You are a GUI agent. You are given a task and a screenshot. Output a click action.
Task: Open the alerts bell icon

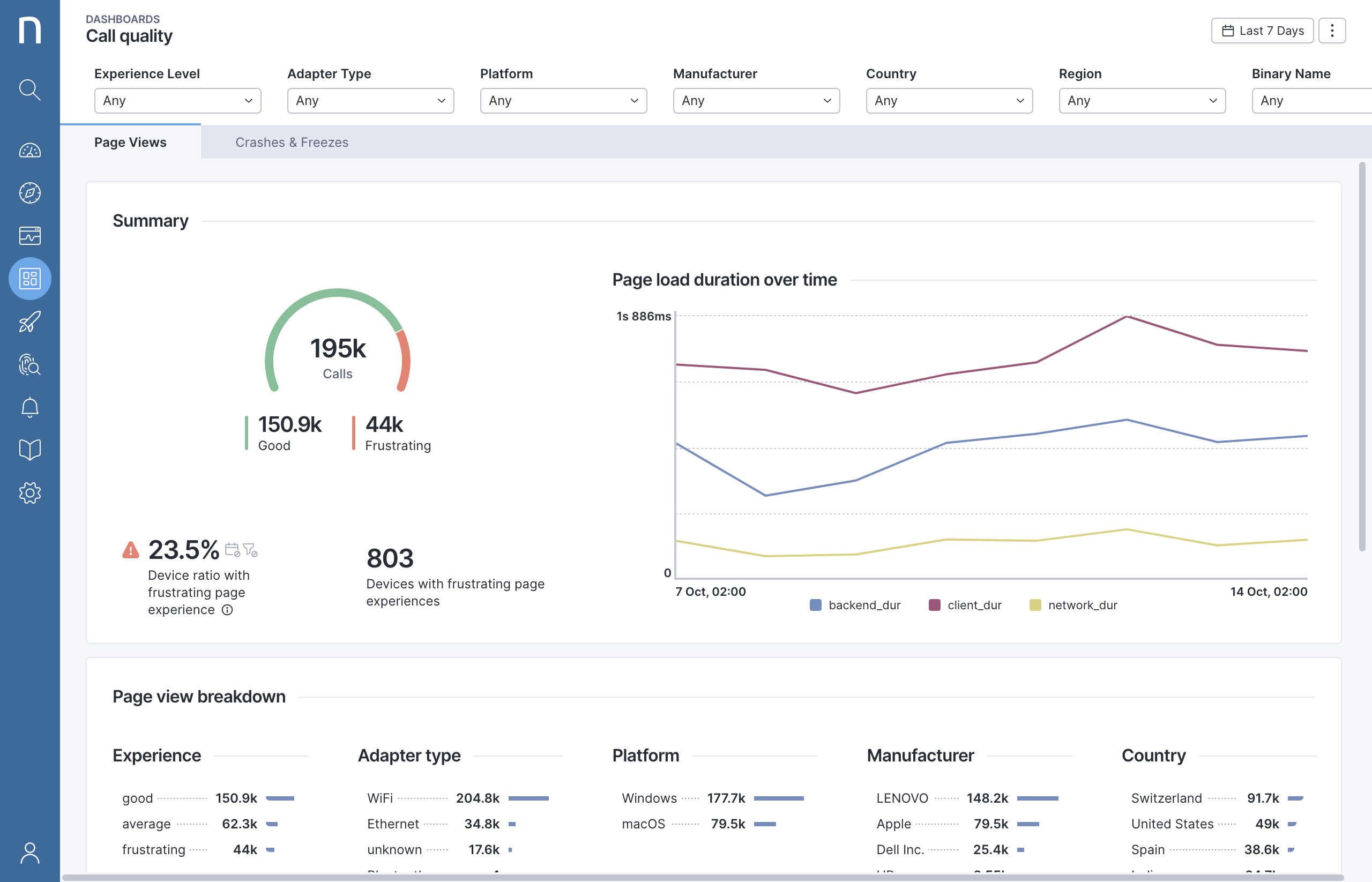point(30,407)
